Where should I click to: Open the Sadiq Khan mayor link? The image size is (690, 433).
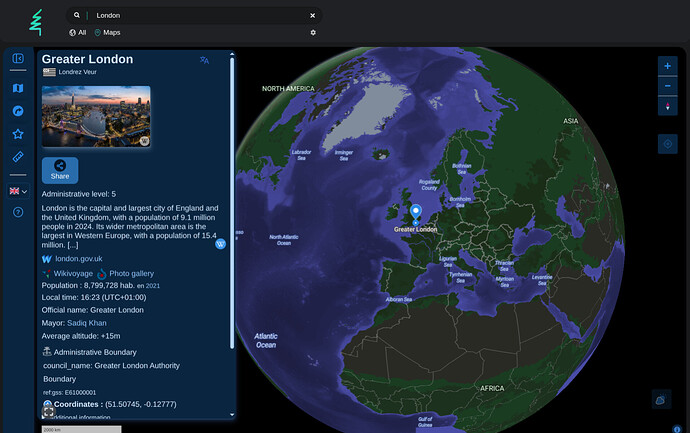[x=87, y=323]
